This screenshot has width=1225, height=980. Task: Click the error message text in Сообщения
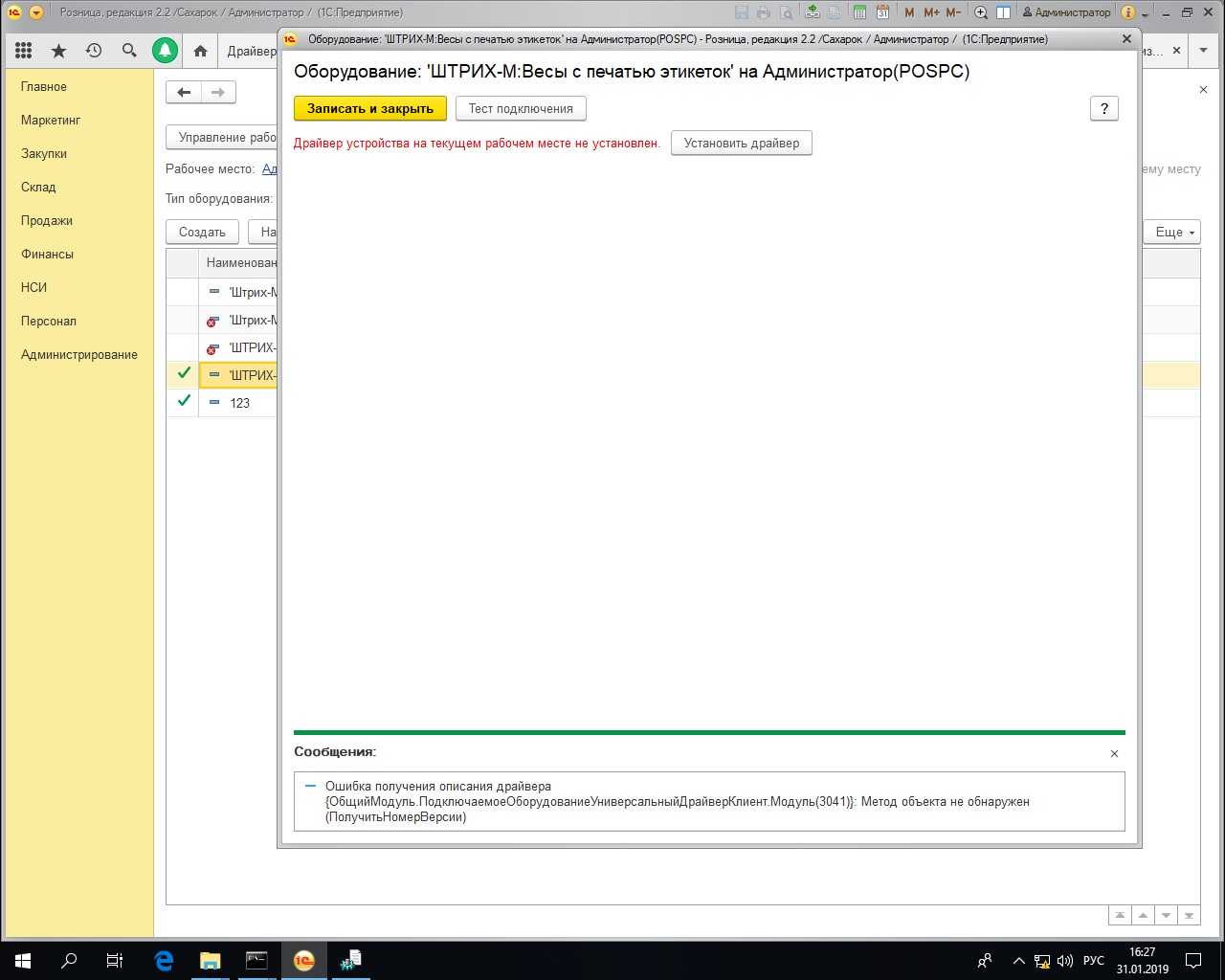click(677, 801)
